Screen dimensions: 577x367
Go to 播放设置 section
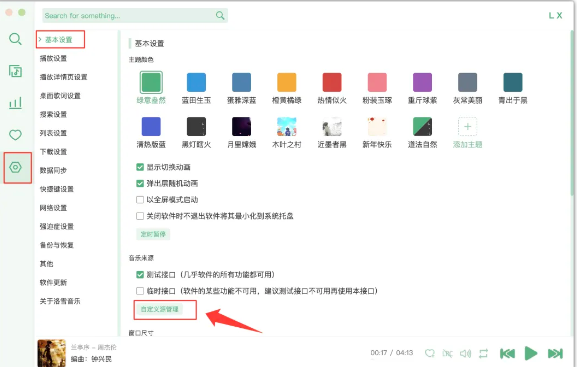[53, 58]
